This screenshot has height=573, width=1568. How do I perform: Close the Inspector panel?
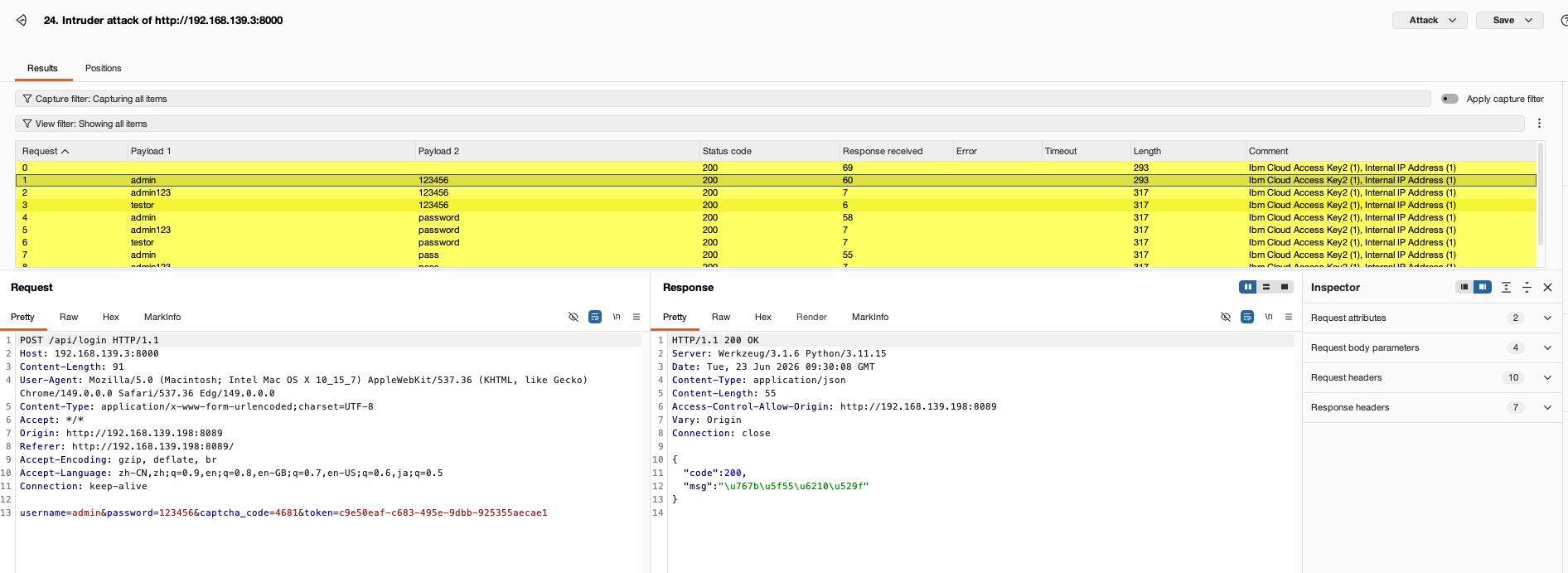[1547, 287]
